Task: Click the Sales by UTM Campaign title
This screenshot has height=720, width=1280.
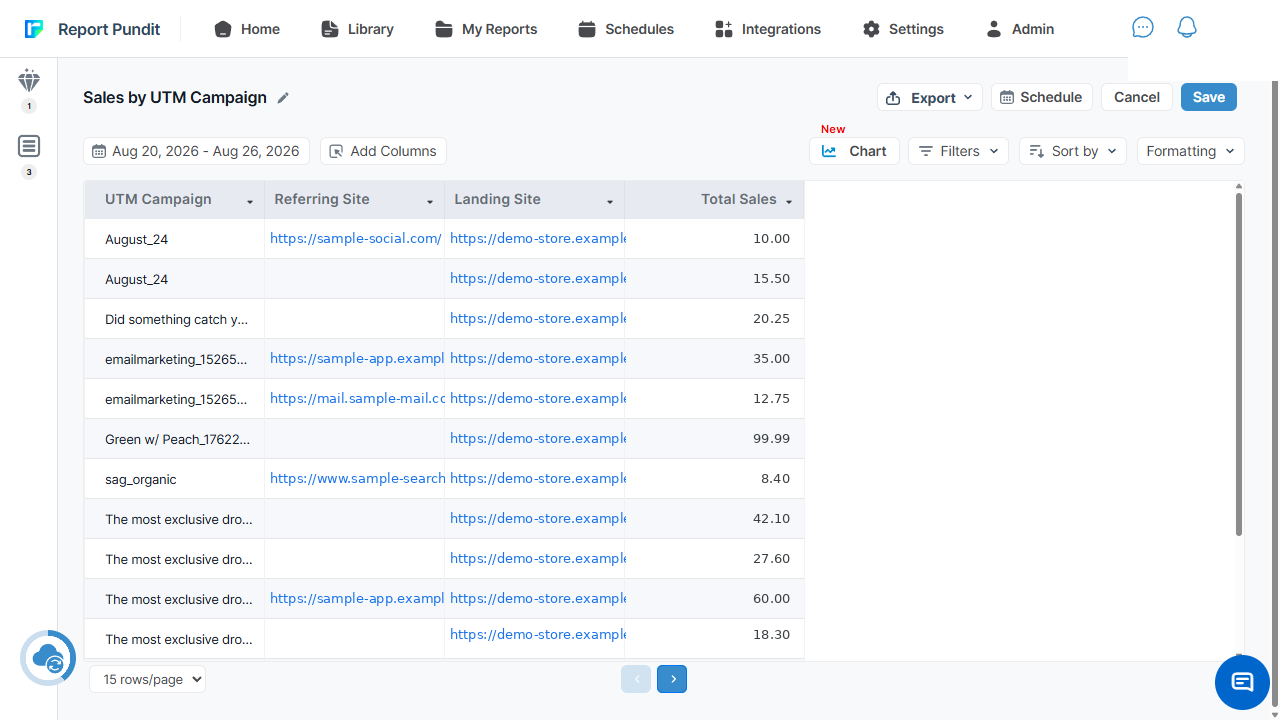Action: pos(175,97)
